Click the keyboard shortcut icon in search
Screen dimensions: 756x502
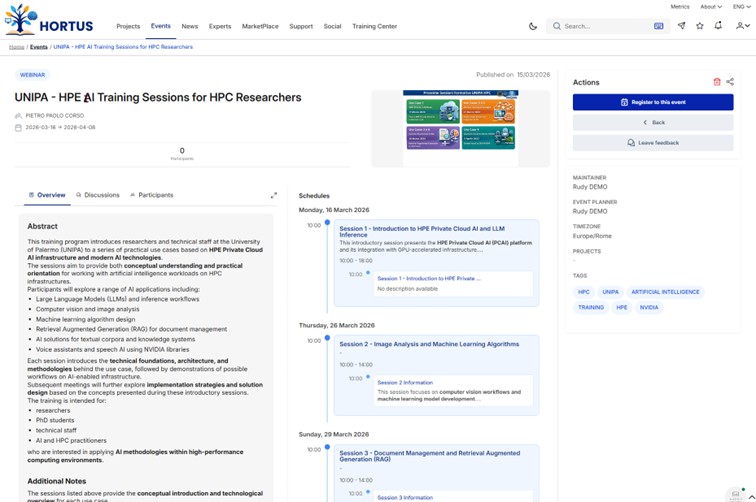pos(658,26)
